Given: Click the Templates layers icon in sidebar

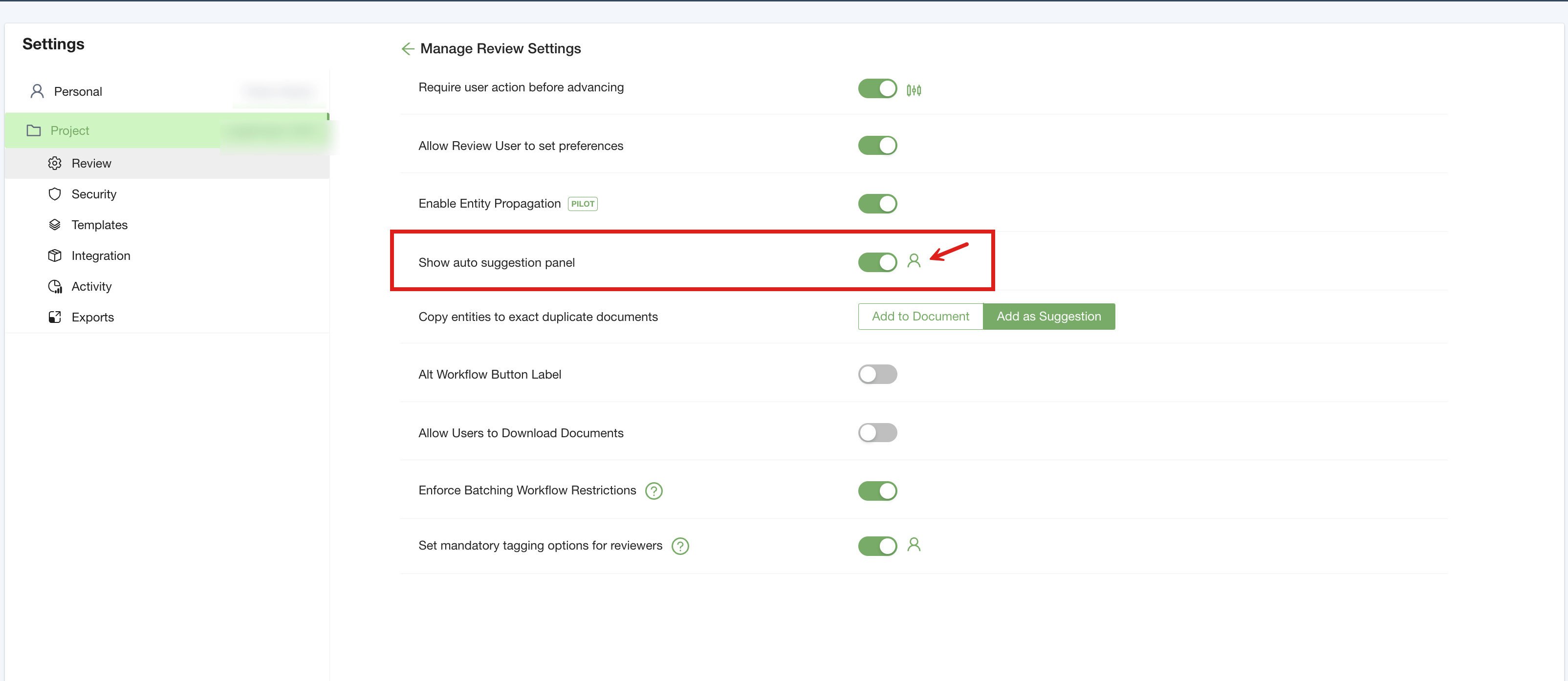Looking at the screenshot, I should point(55,225).
